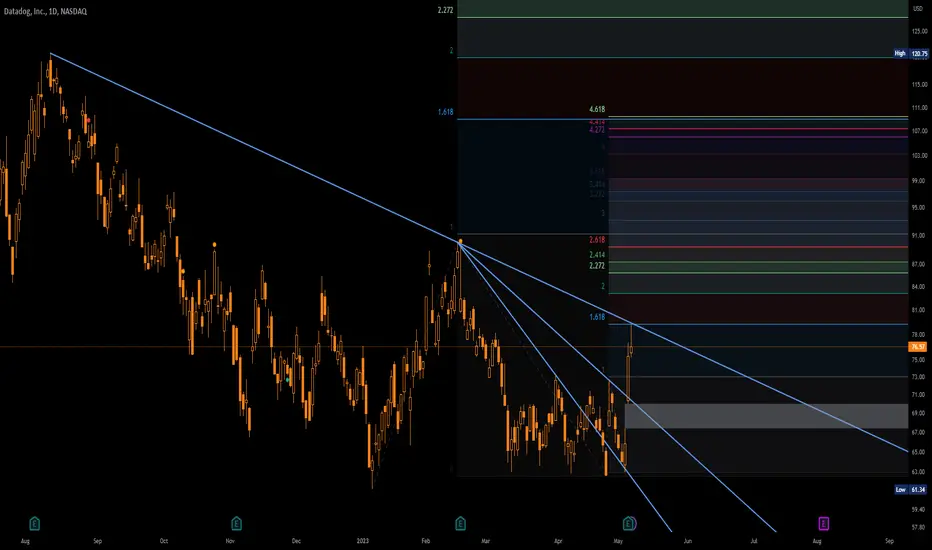Screen dimensions: 932x550
Task: Select the red marker dot on early candles
Action: tap(89, 120)
